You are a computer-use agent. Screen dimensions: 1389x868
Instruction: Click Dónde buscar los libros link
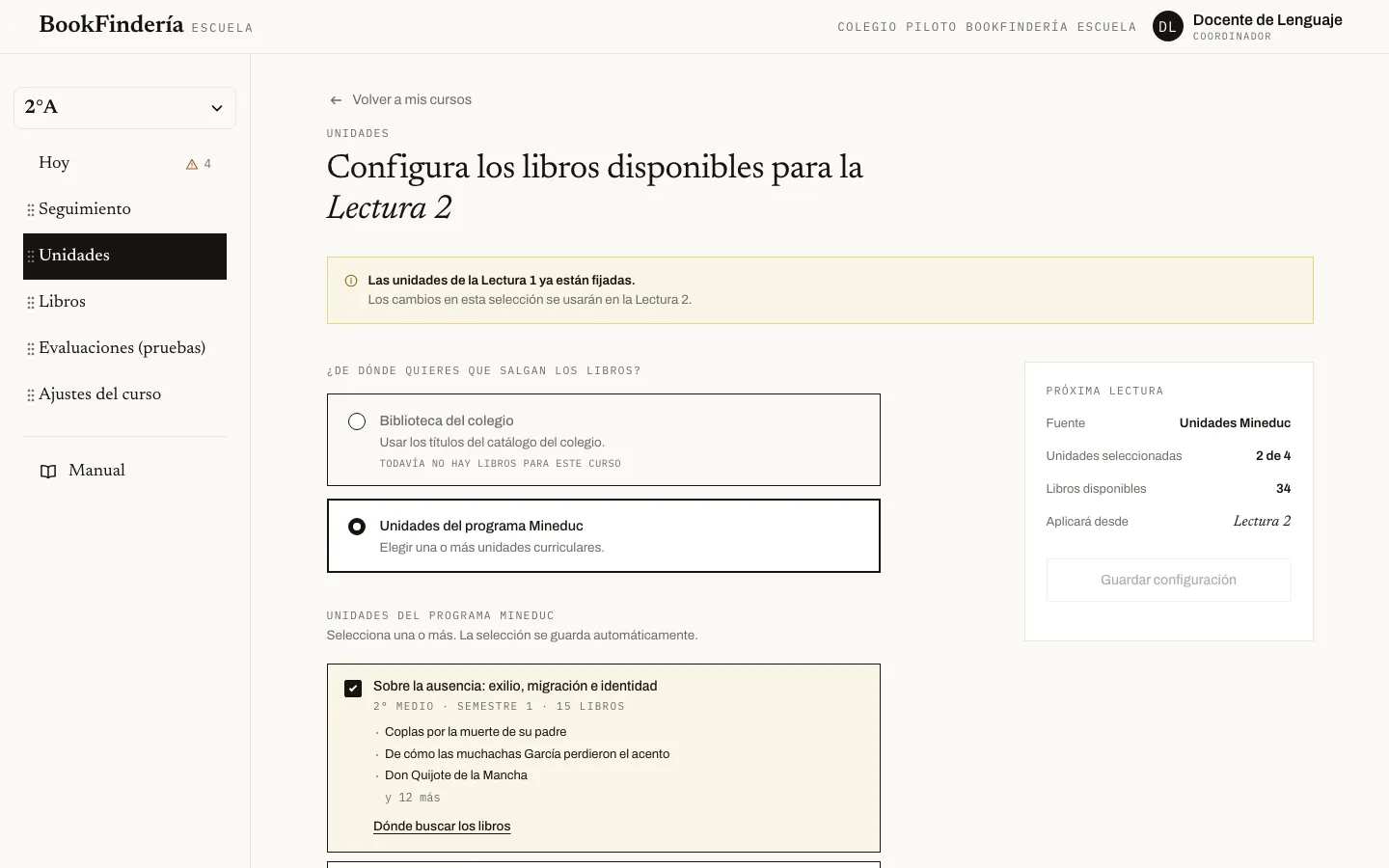pyautogui.click(x=442, y=827)
